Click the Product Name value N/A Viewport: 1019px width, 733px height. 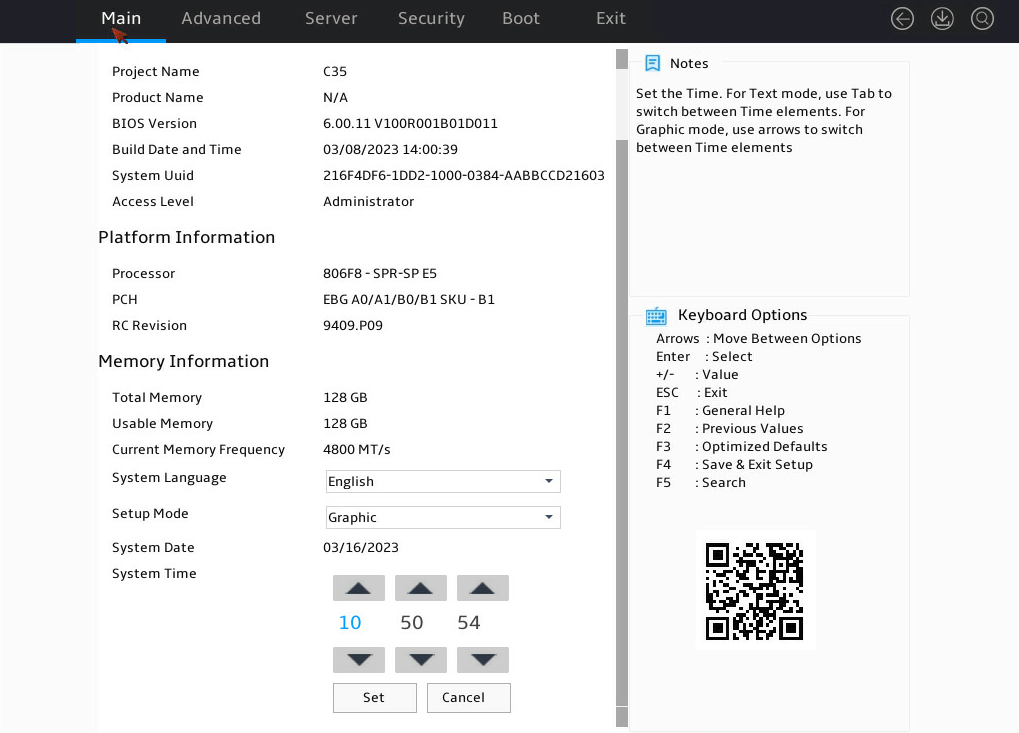pyautogui.click(x=335, y=97)
